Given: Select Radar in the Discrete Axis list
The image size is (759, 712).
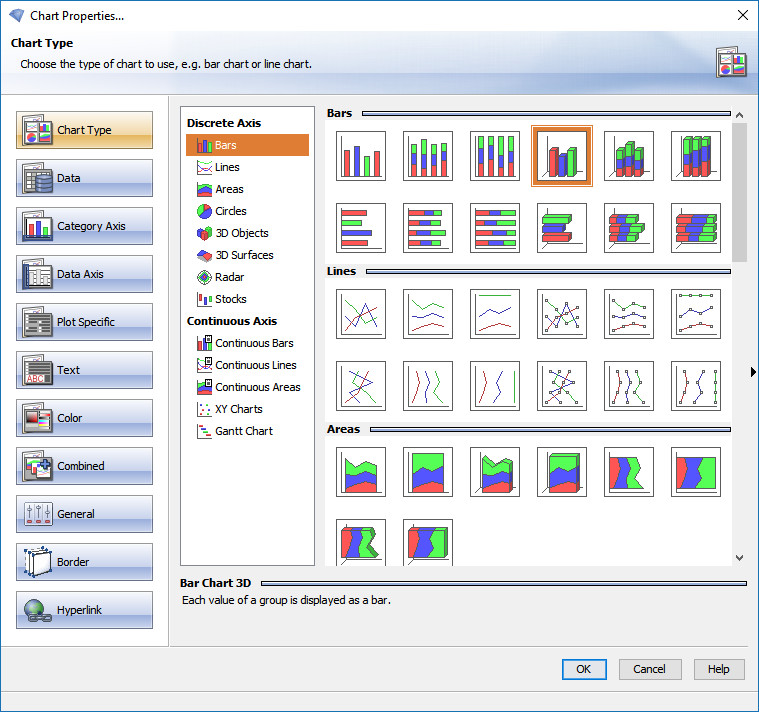Looking at the screenshot, I should tap(229, 277).
